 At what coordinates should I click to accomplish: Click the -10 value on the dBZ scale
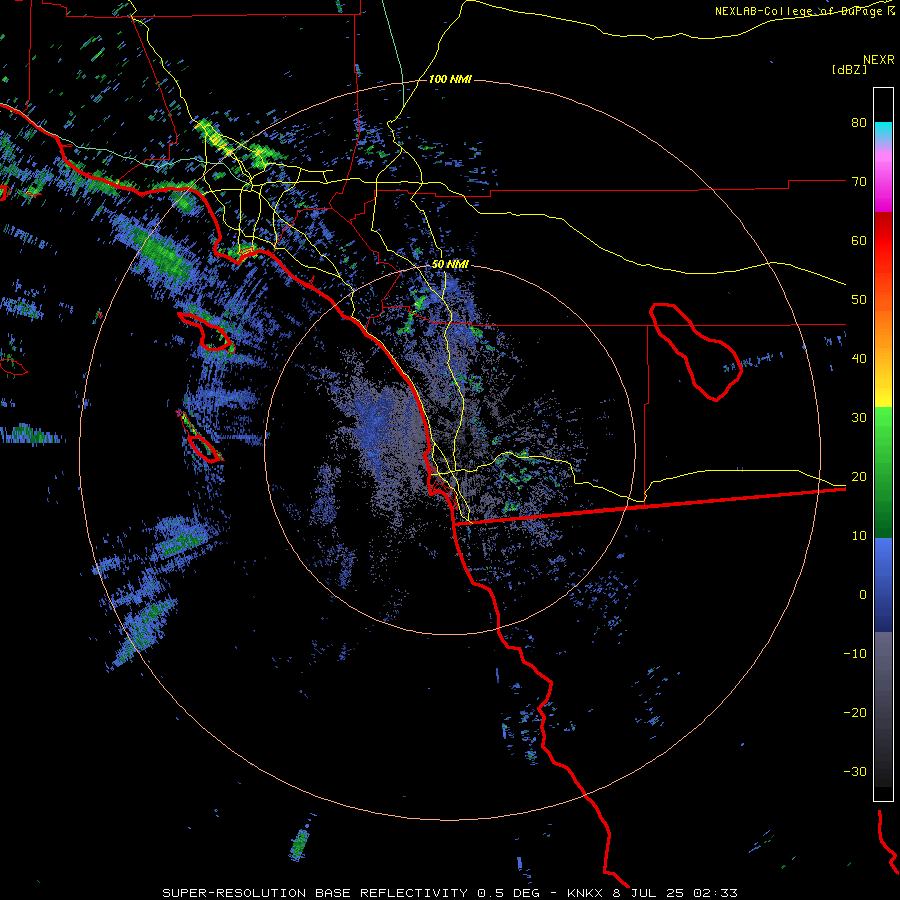click(855, 654)
